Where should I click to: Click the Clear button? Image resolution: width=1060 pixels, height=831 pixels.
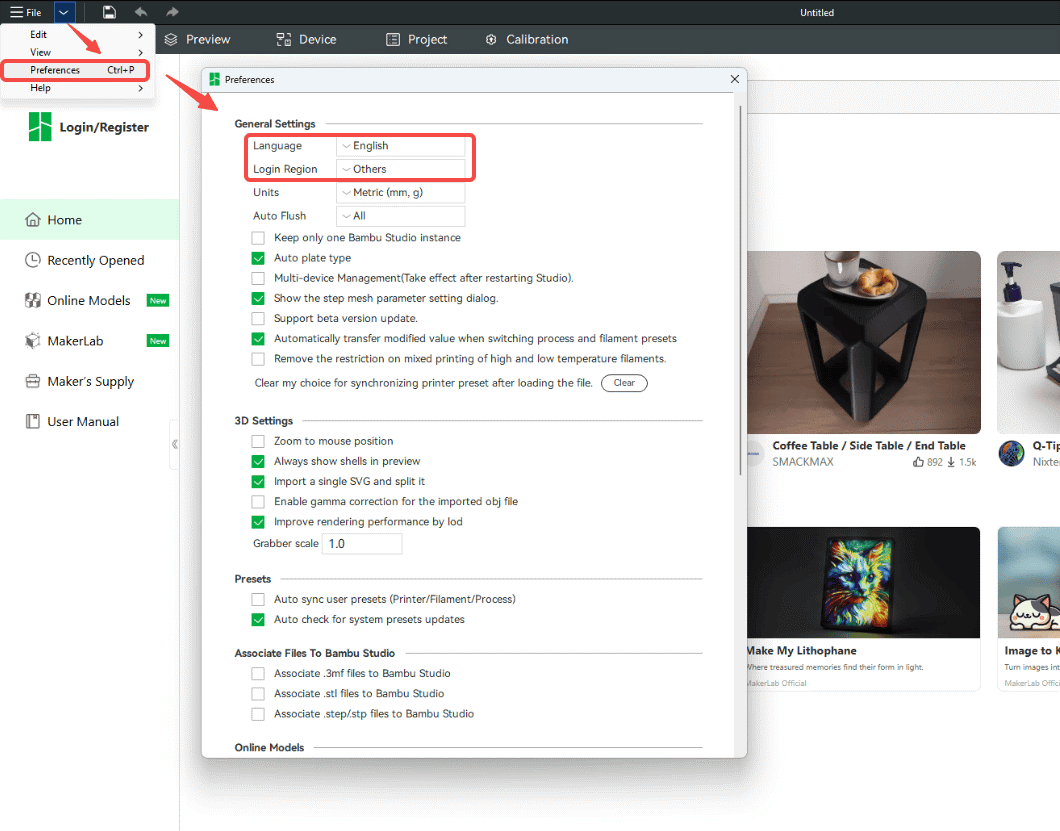624,383
